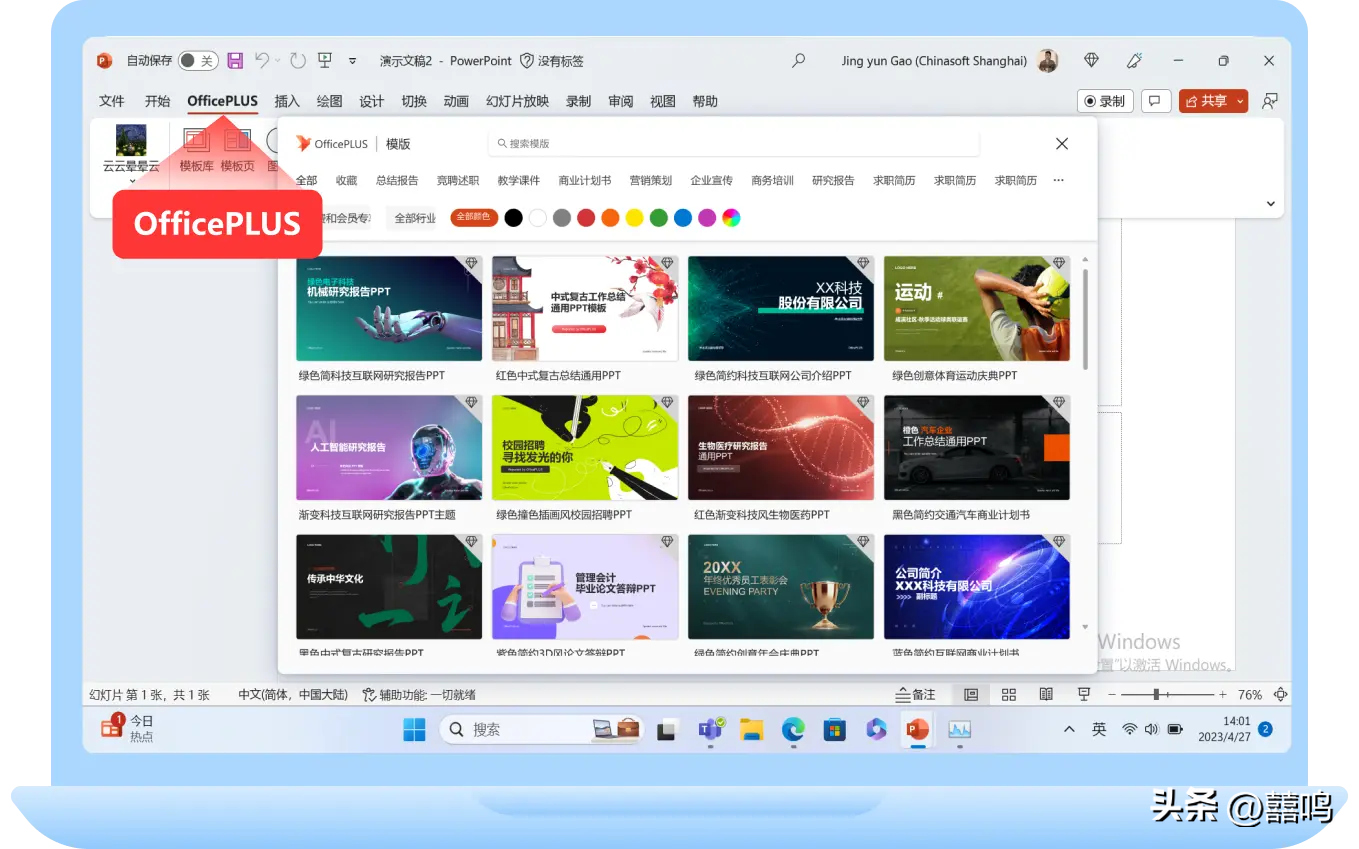Start slideshow icon in status bar
The image size is (1359, 849).
[x=1083, y=694]
